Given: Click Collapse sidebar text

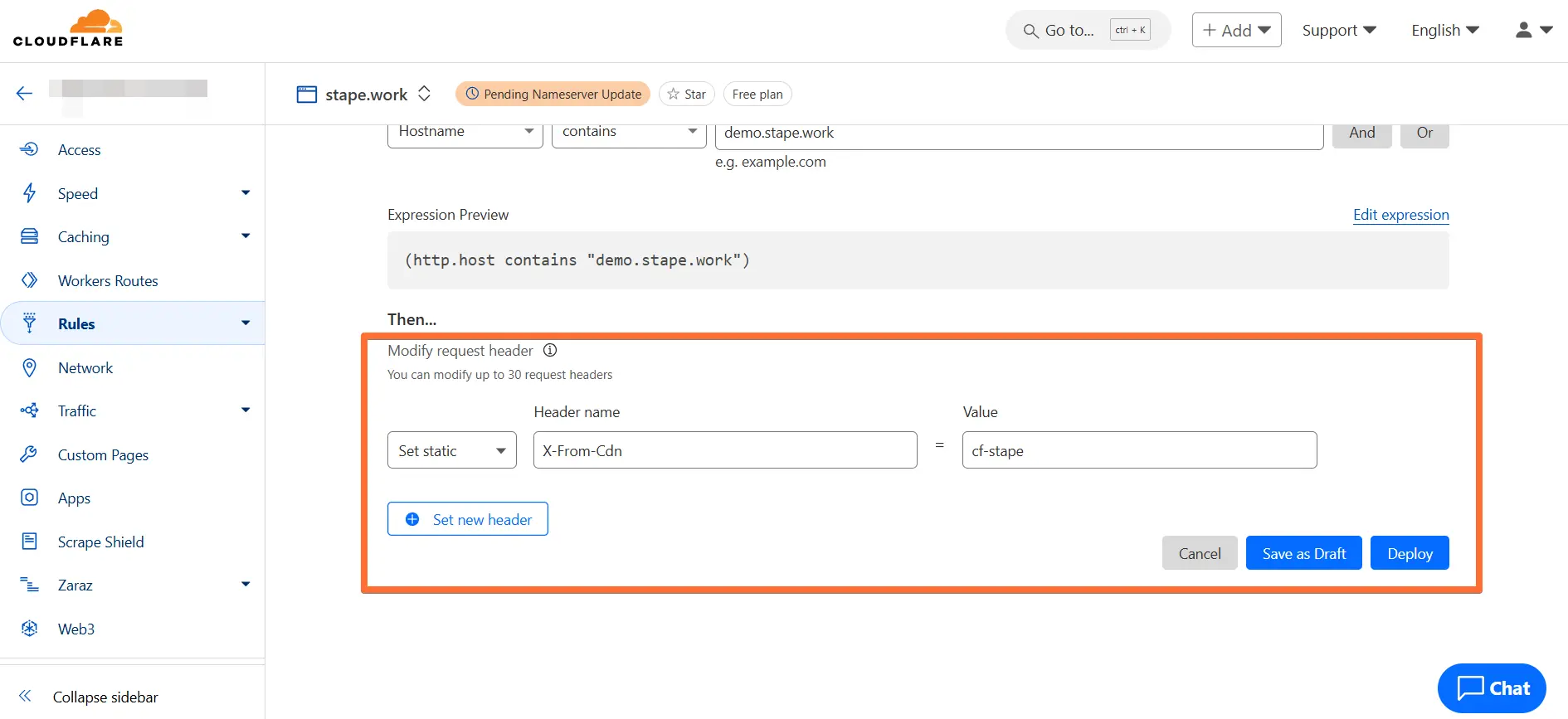Looking at the screenshot, I should [105, 697].
